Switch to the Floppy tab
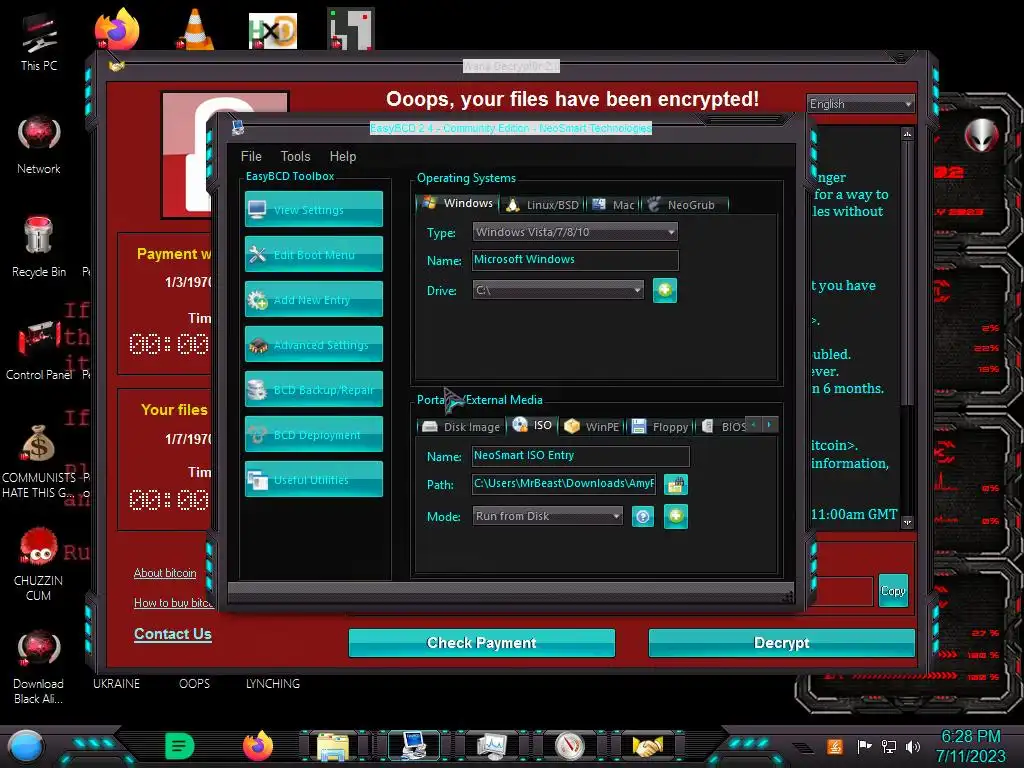Screen dimensions: 1024x768 click(660, 427)
